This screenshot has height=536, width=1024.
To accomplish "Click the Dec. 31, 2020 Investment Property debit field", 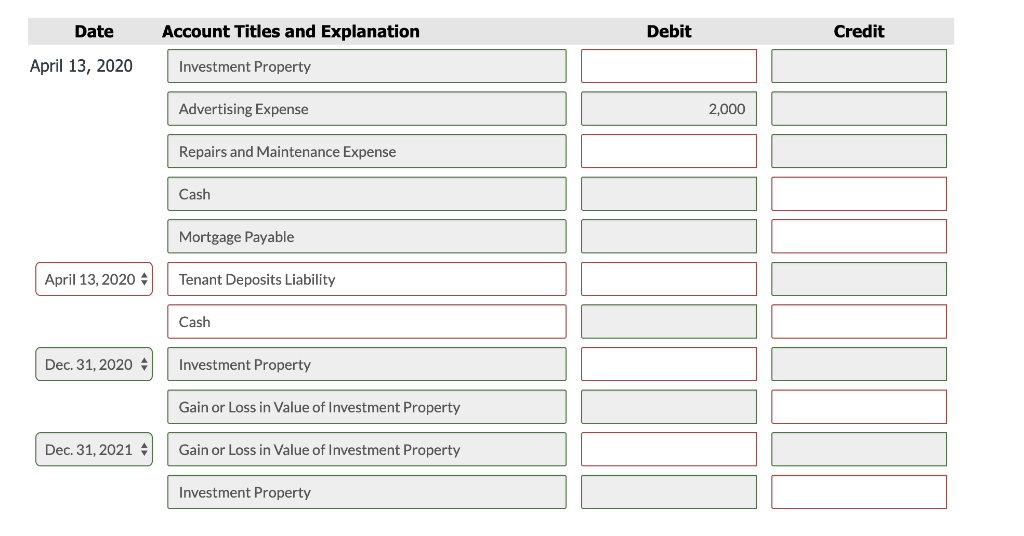I will click(x=669, y=364).
